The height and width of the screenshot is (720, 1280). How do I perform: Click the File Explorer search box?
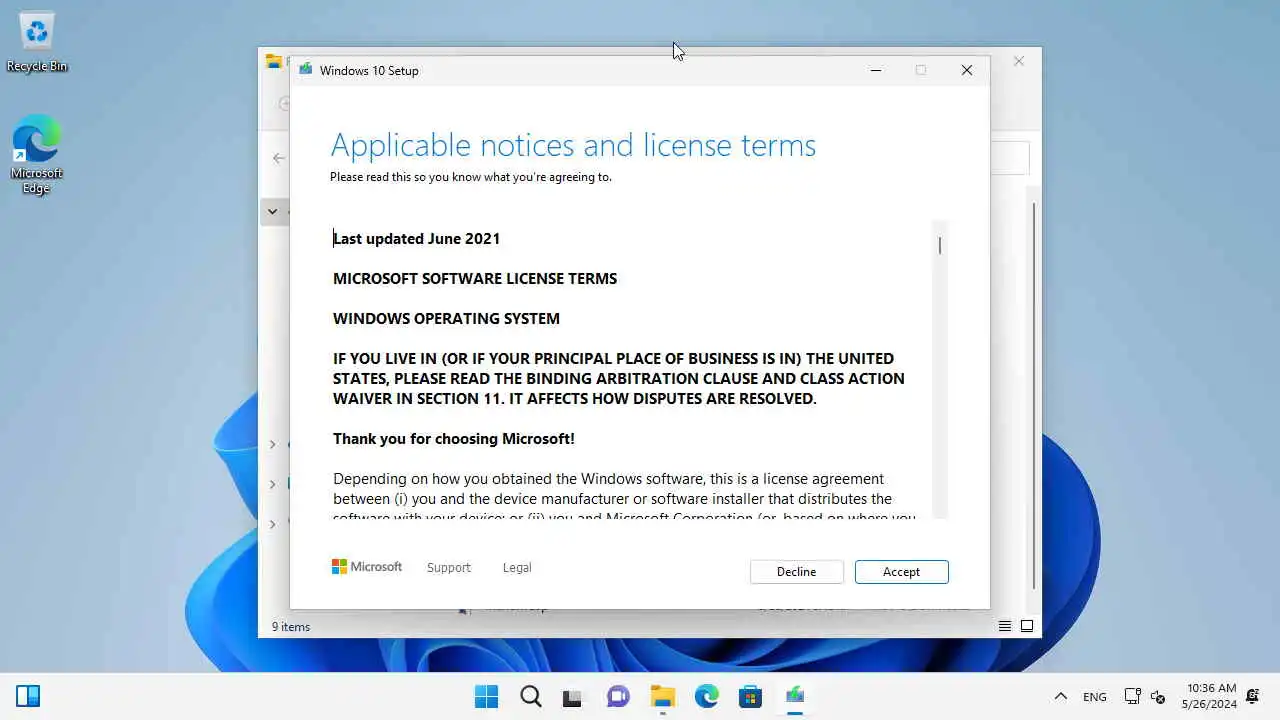(x=1010, y=158)
